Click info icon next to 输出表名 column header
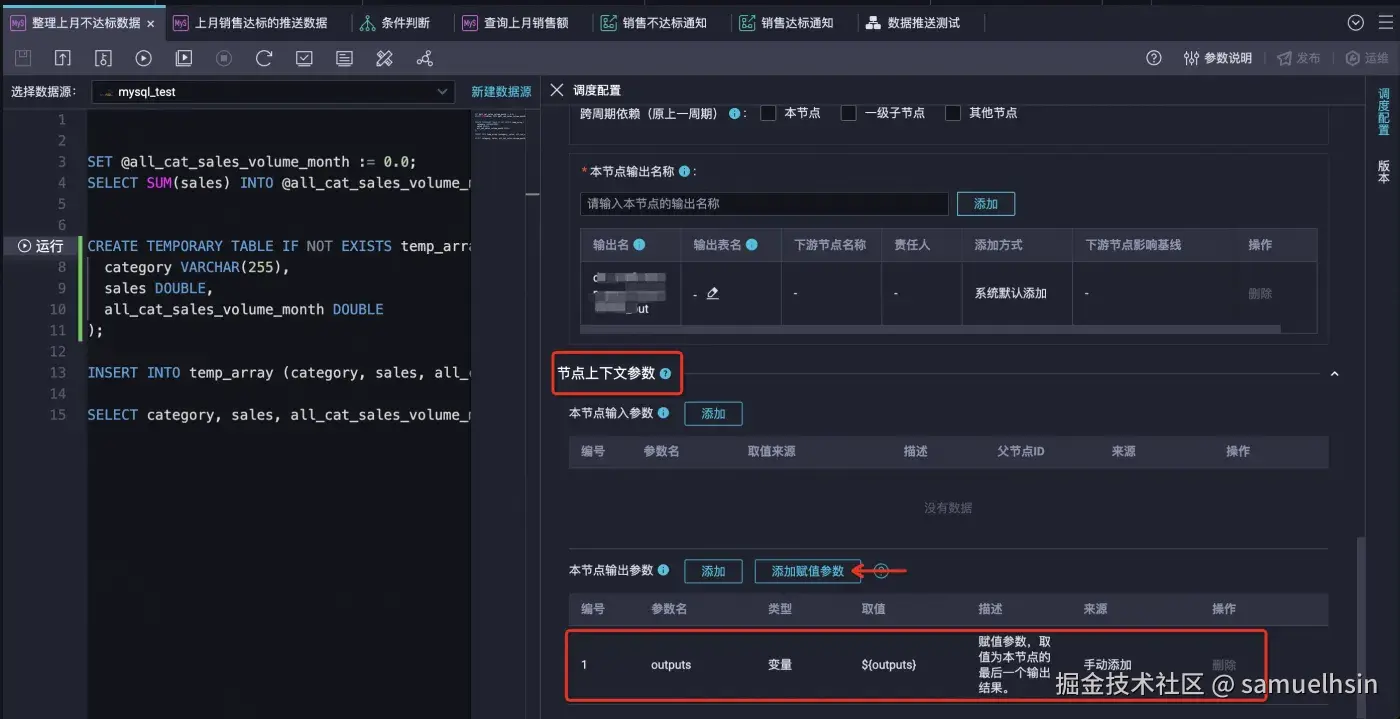 point(752,244)
